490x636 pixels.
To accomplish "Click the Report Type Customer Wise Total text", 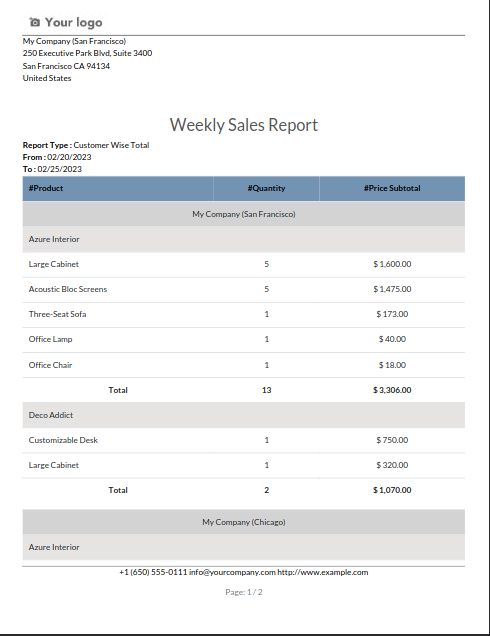I will 86,145.
